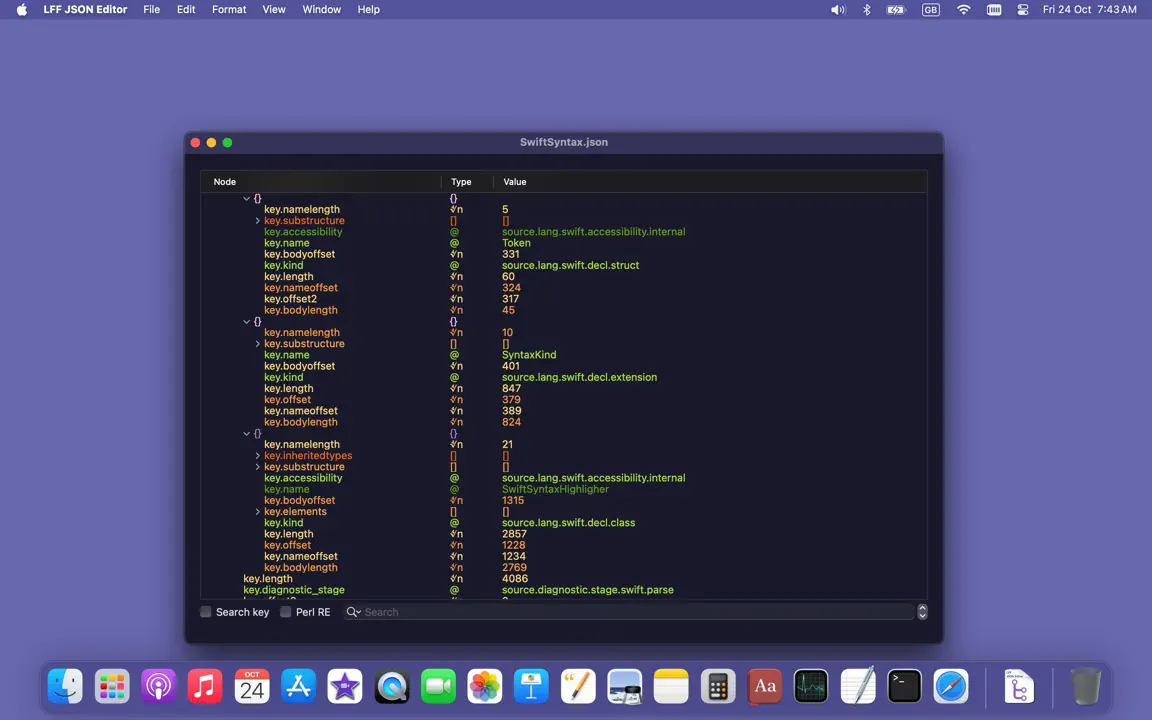
Task: Select the value SyntaxKind
Action: tap(529, 355)
